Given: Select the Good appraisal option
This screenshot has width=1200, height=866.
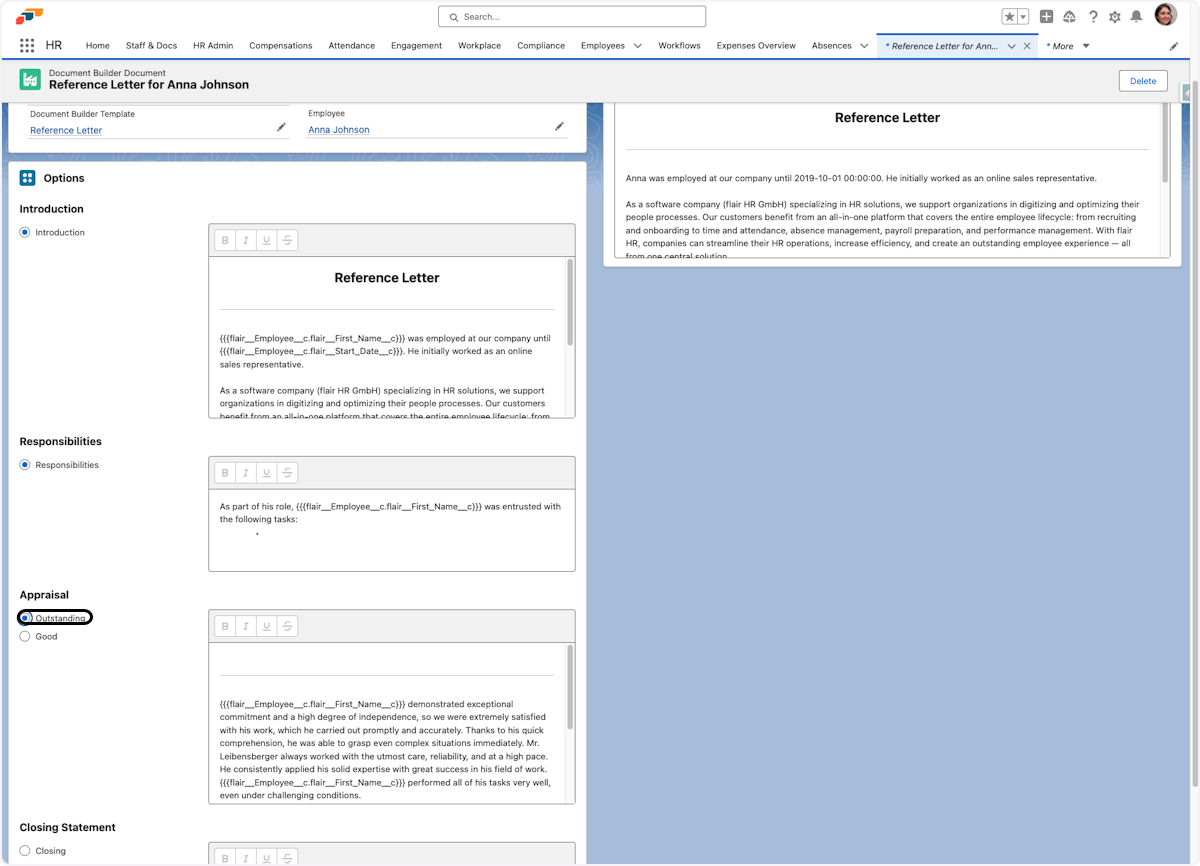Looking at the screenshot, I should coord(24,636).
